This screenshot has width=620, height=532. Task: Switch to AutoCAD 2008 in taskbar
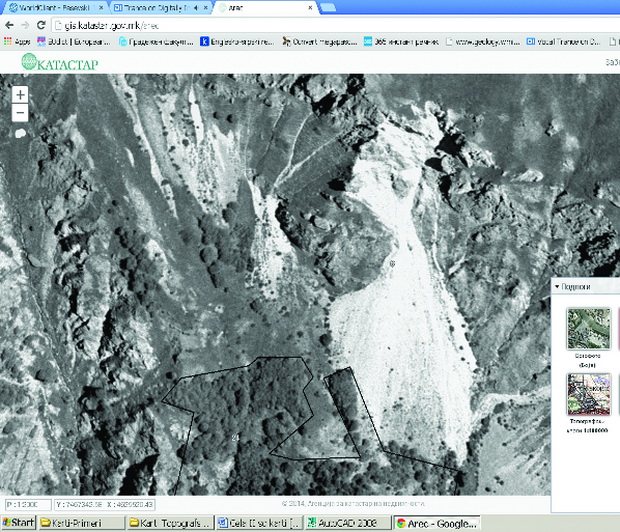pos(348,523)
